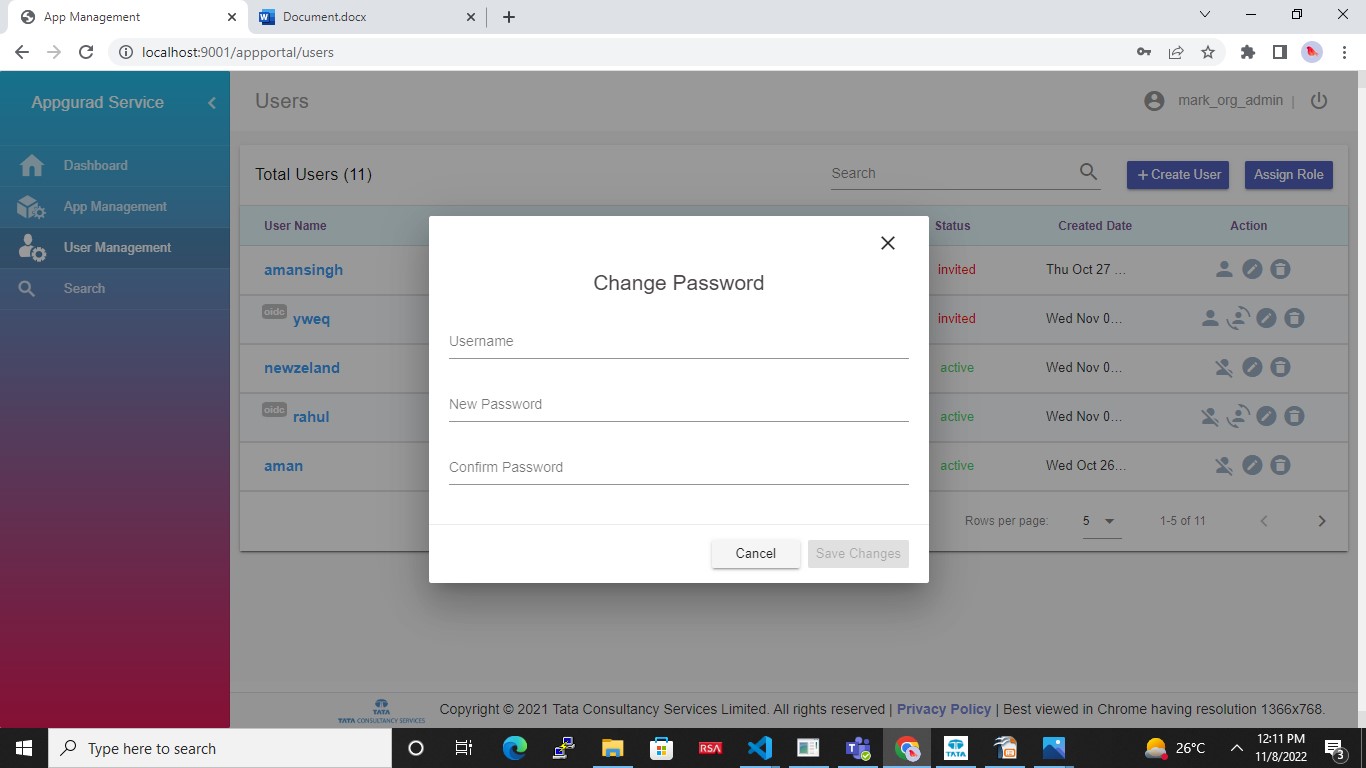Click the Create User button

point(1178,174)
